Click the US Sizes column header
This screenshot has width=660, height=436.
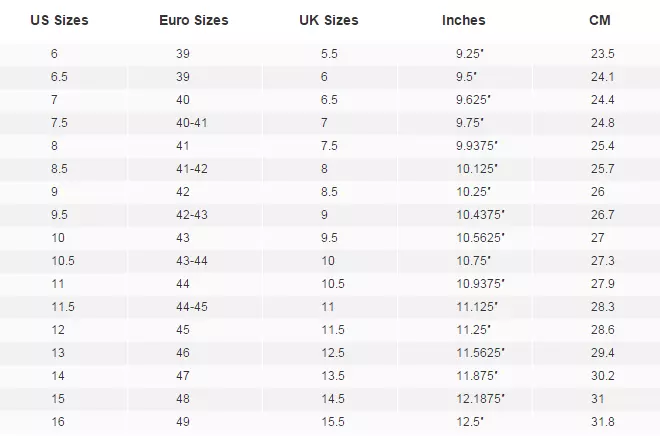point(59,20)
